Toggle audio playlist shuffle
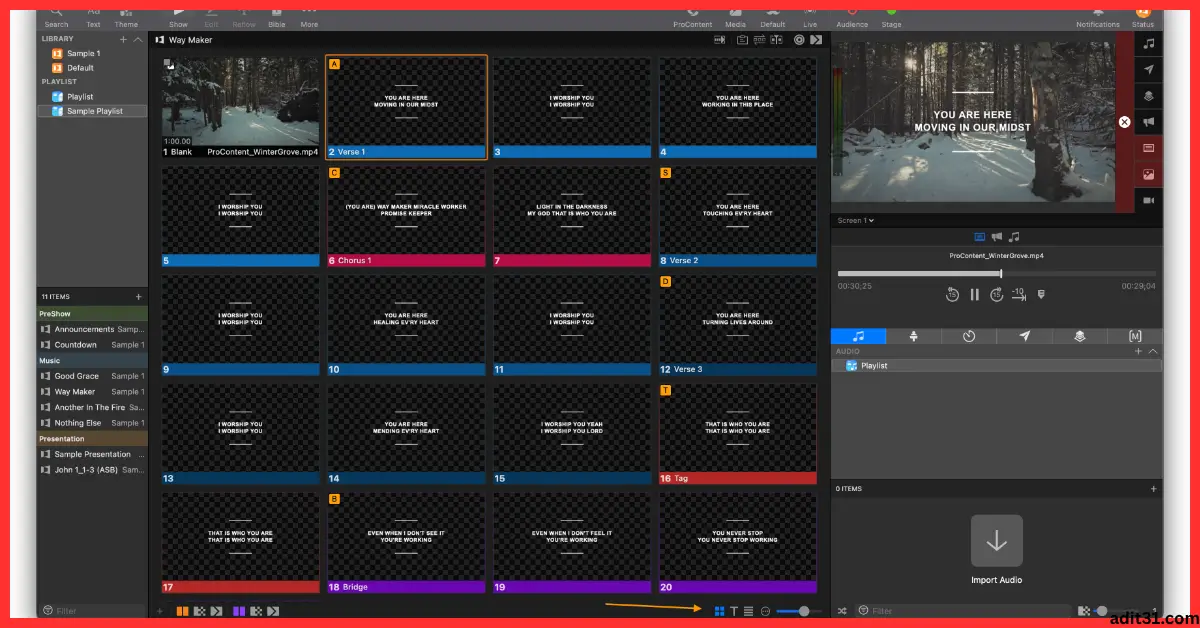Screen dimensions: 1200x628 tap(842, 611)
